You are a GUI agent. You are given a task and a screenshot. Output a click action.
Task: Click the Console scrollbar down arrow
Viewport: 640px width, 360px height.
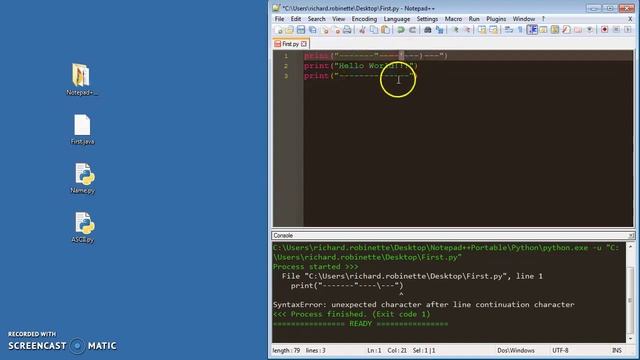pos(630,338)
